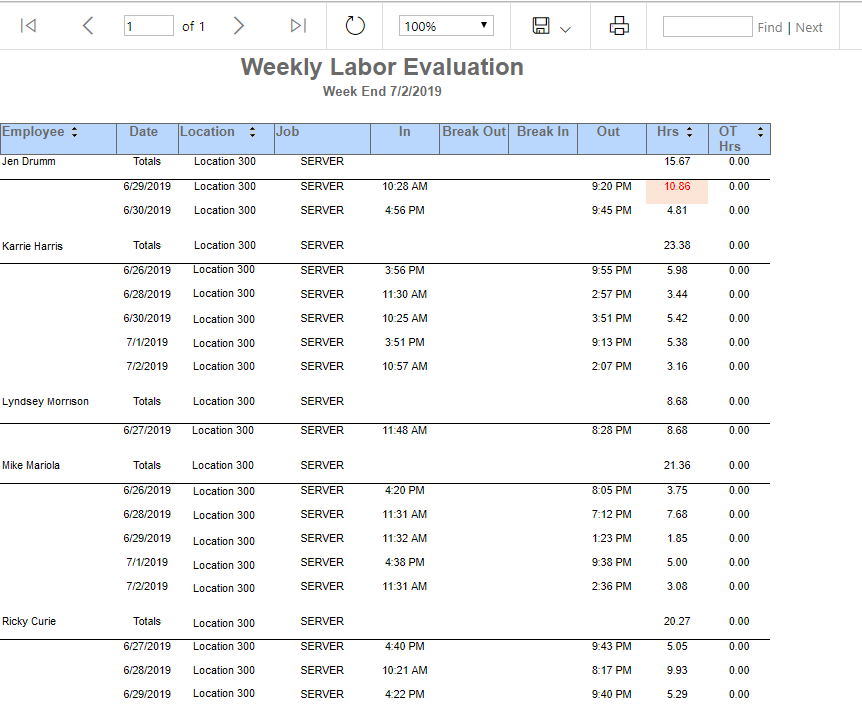Export the report using the save icon
Screen dimensions: 862x716
point(540,26)
